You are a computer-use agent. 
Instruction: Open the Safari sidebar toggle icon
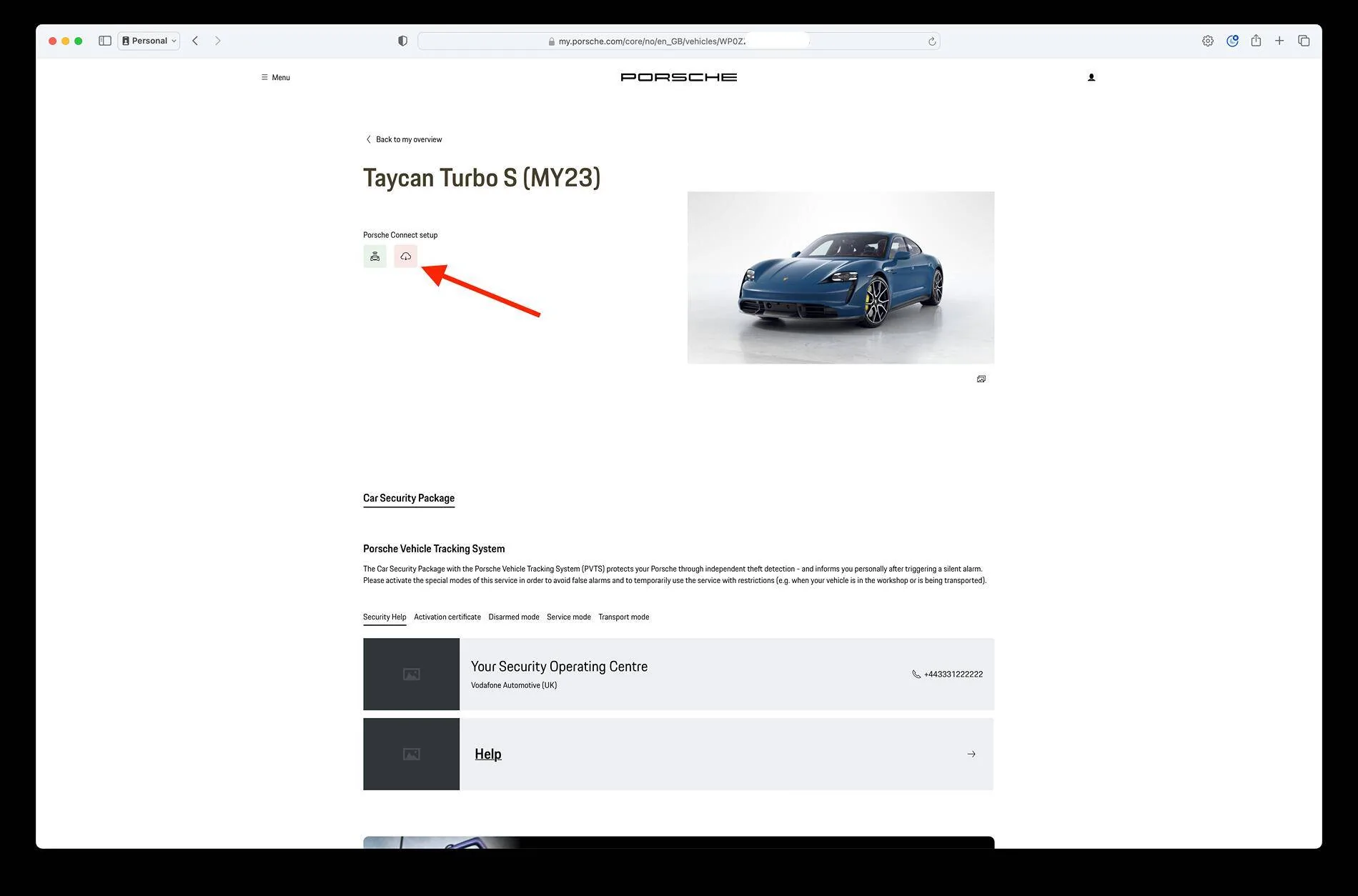coord(104,41)
